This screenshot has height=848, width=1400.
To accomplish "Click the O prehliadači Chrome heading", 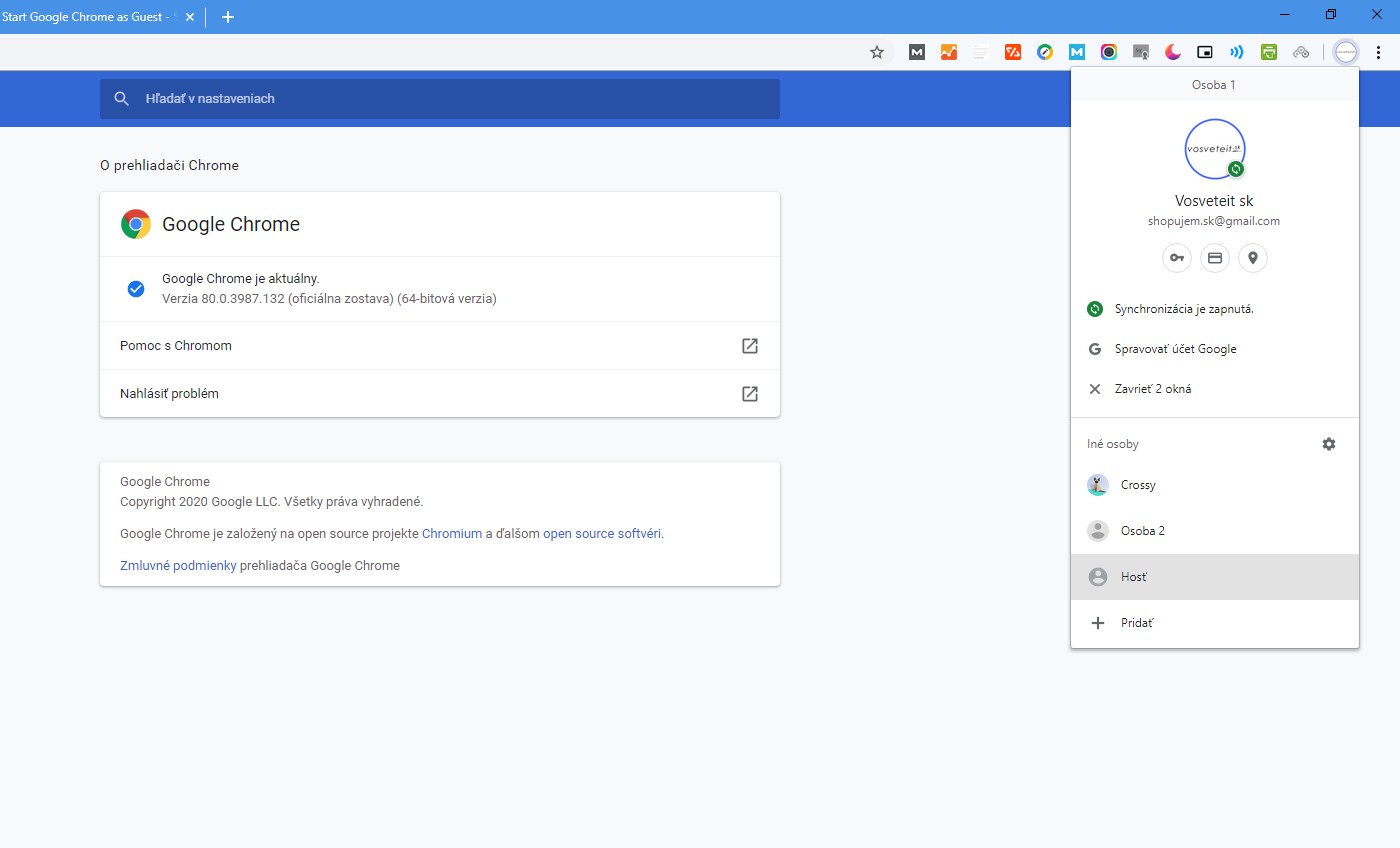I will (x=169, y=166).
